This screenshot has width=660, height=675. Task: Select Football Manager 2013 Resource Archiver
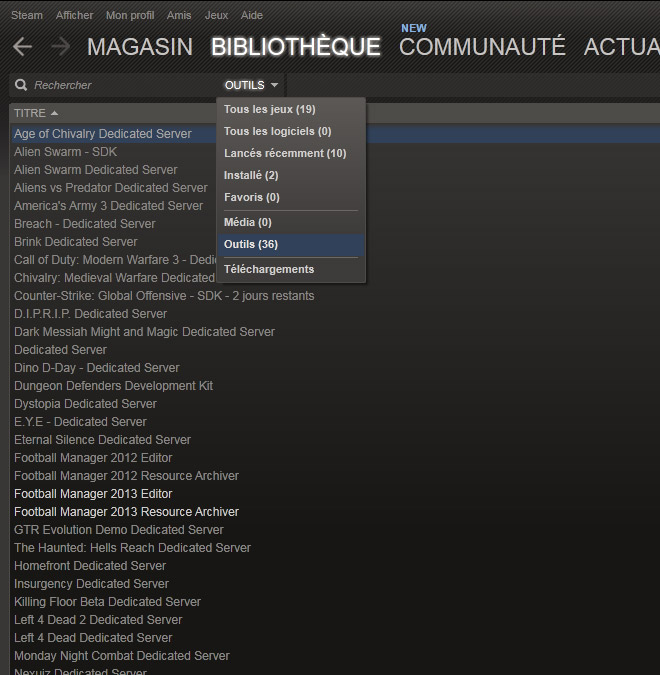pos(127,512)
